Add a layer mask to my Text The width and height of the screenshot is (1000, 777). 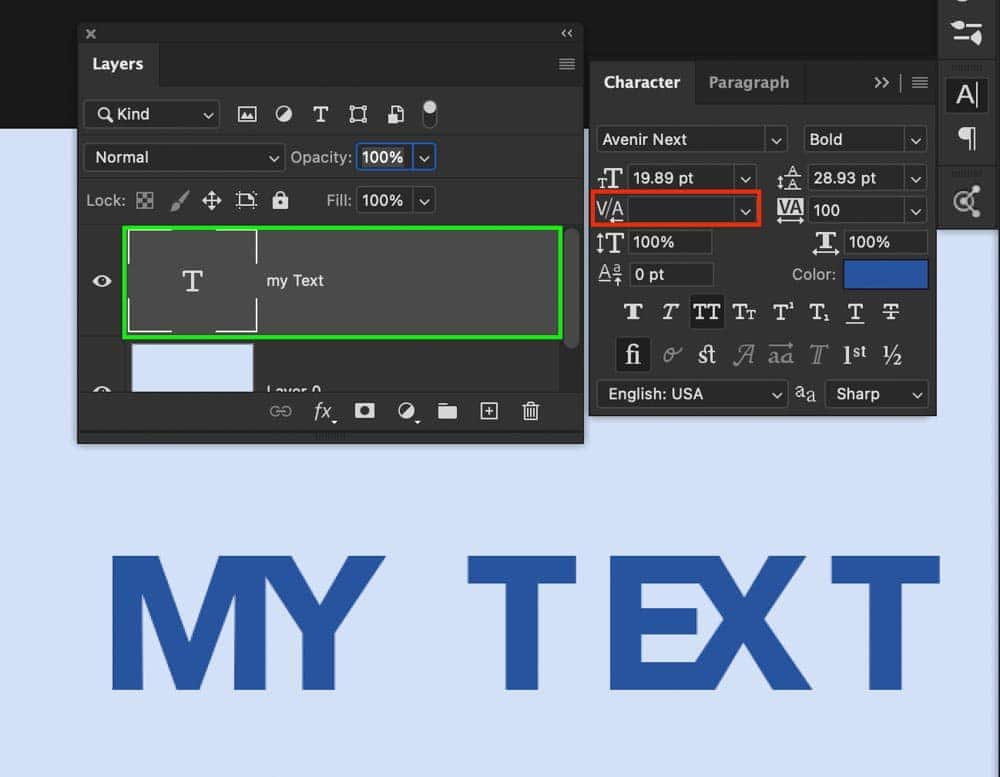pos(364,411)
